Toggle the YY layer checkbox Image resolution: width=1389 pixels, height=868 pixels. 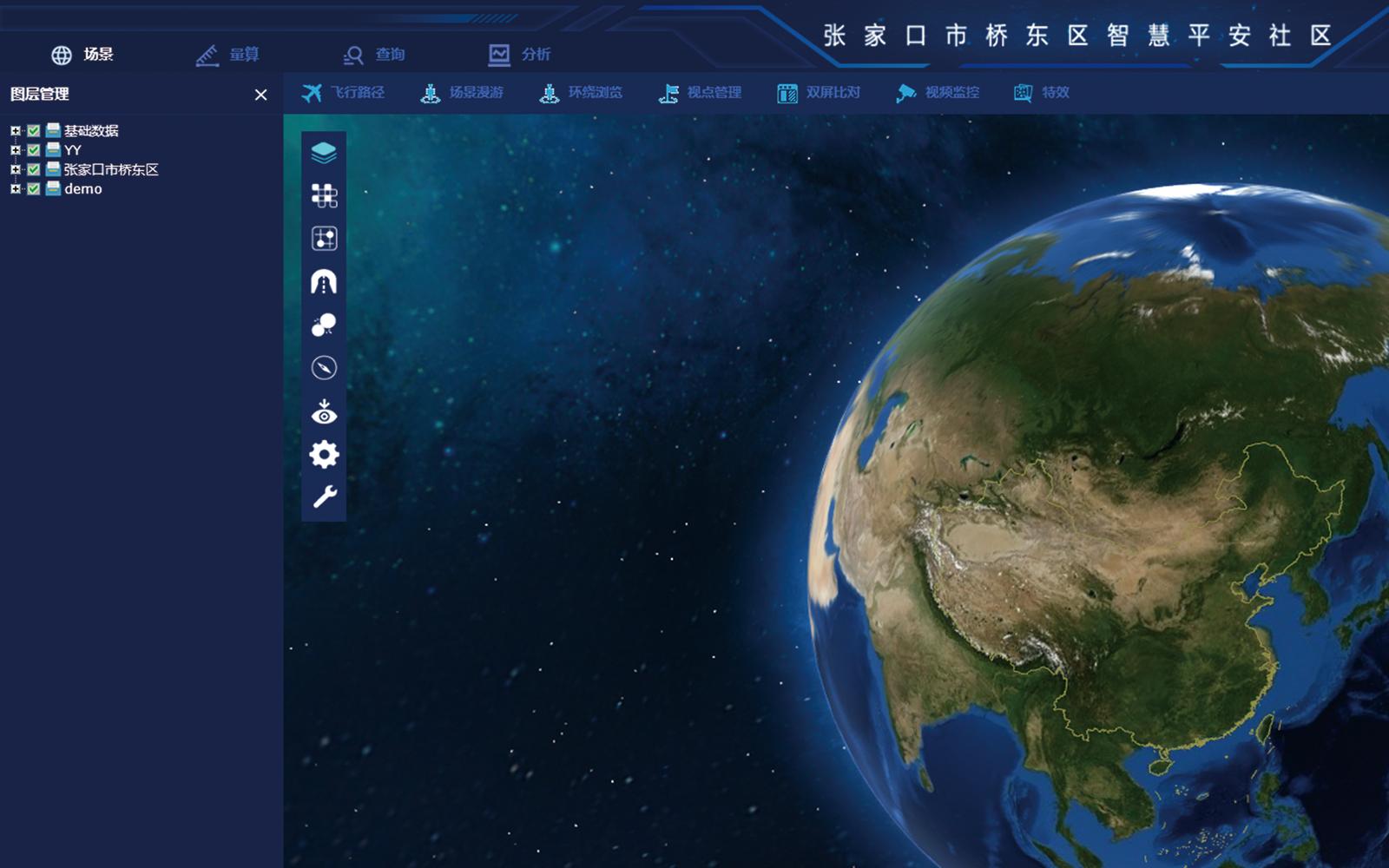tap(34, 150)
